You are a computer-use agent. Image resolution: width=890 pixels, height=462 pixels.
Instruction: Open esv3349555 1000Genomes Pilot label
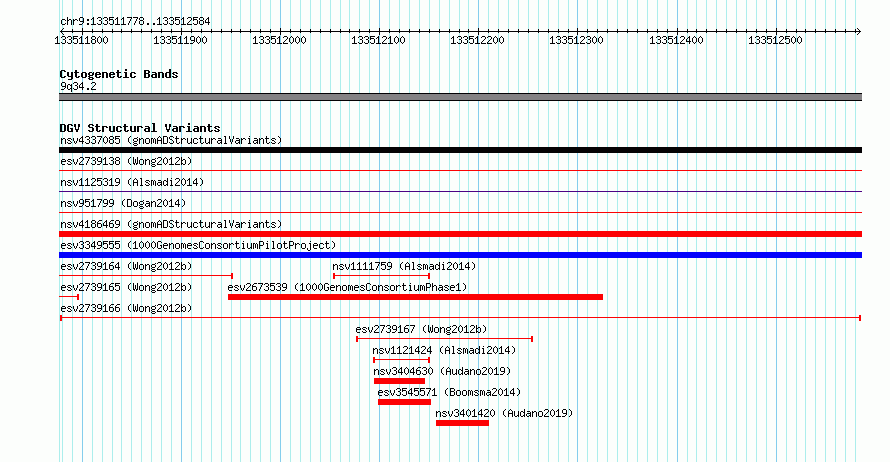[198, 245]
